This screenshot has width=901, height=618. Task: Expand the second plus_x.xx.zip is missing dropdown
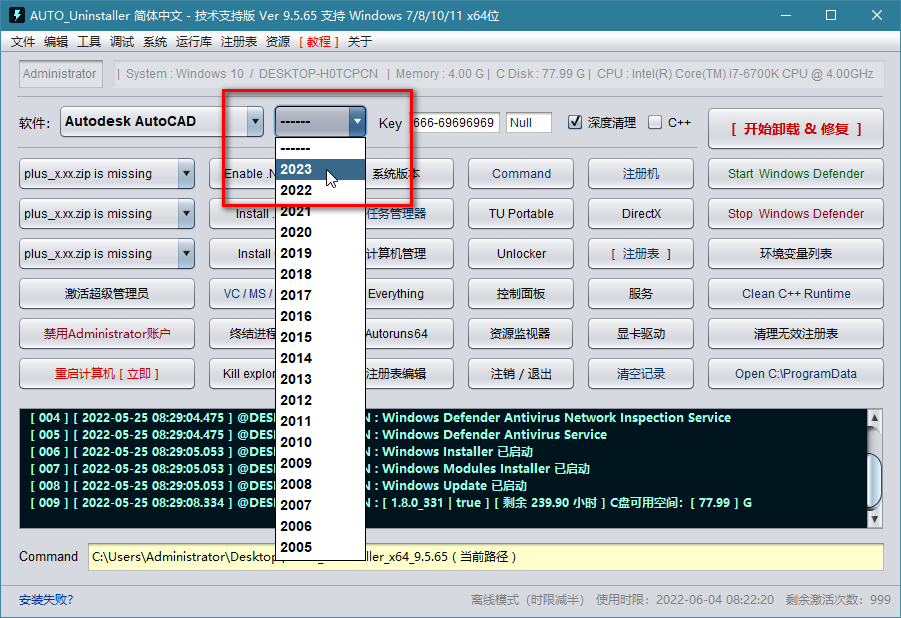(186, 214)
